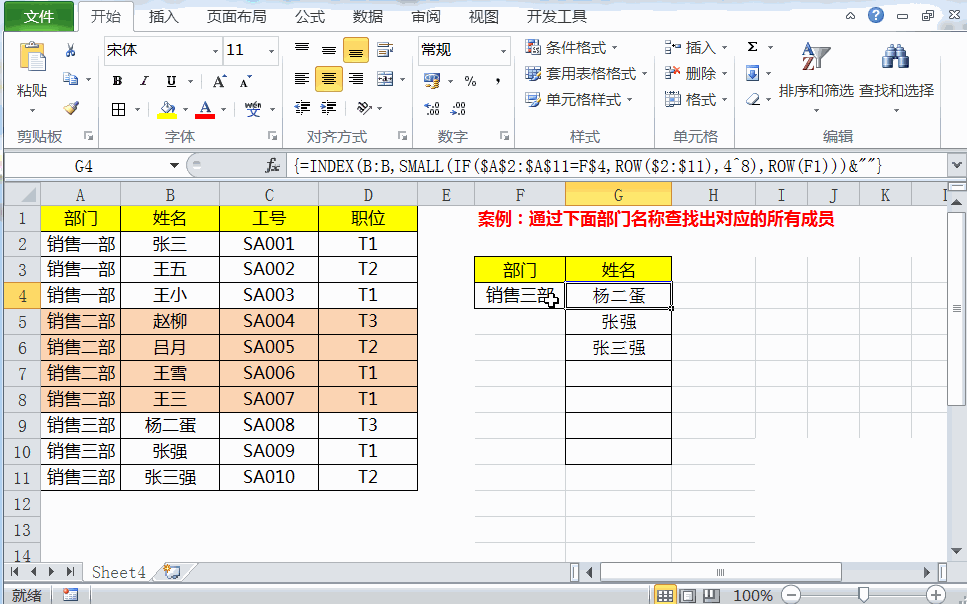967x604 pixels.
Task: Open the 文件 file tab
Action: [x=39, y=17]
